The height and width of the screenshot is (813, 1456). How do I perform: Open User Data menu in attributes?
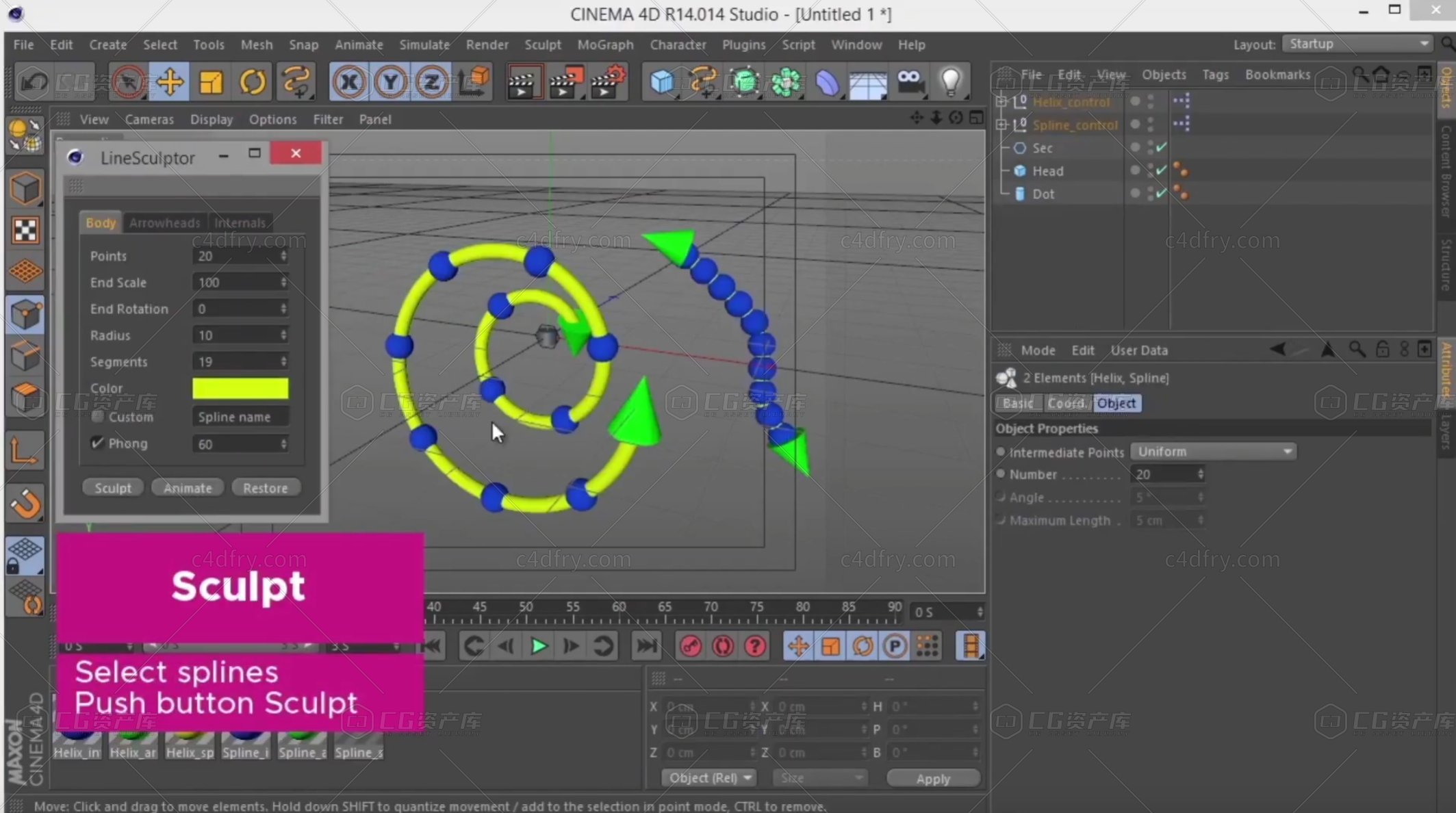pyautogui.click(x=1139, y=350)
